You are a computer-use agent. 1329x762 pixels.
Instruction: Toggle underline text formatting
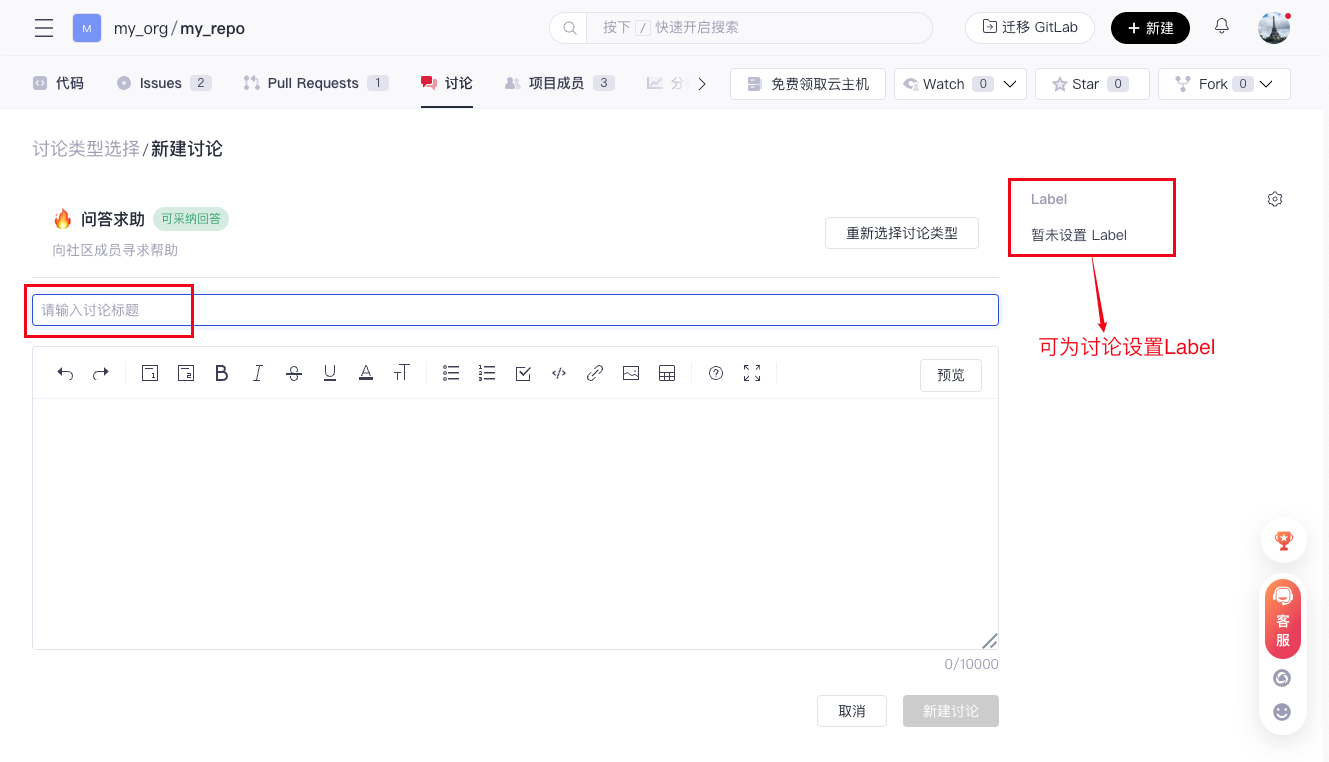(330, 373)
